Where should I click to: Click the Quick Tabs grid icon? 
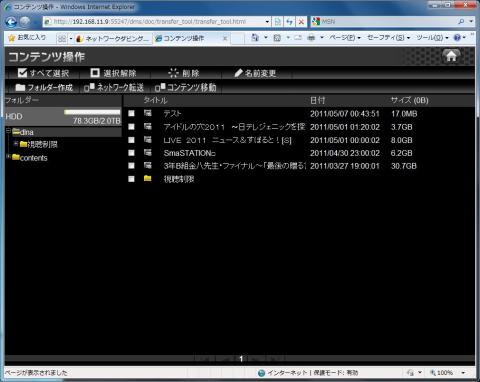(x=62, y=39)
